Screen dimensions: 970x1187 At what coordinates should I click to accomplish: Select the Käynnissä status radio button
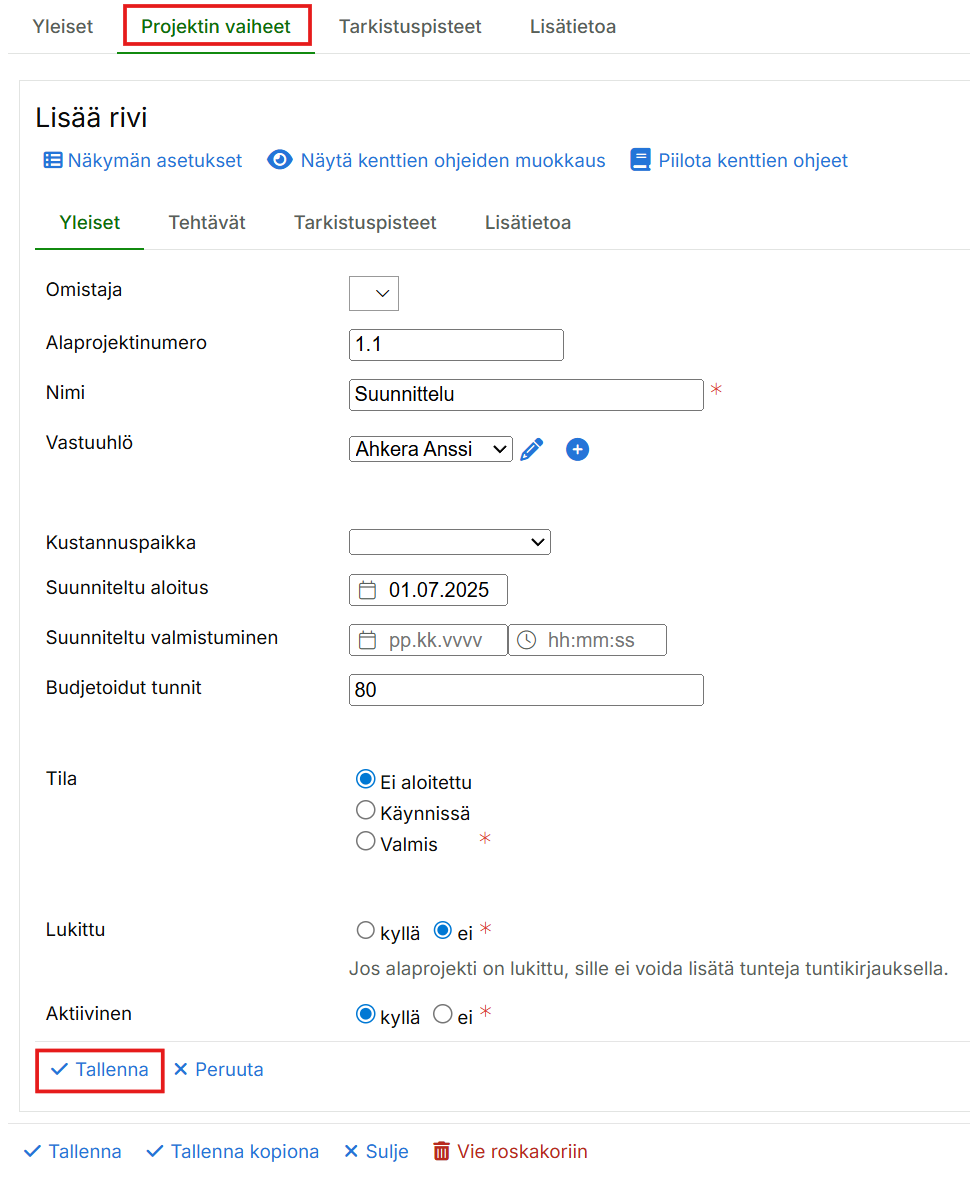pyautogui.click(x=366, y=811)
